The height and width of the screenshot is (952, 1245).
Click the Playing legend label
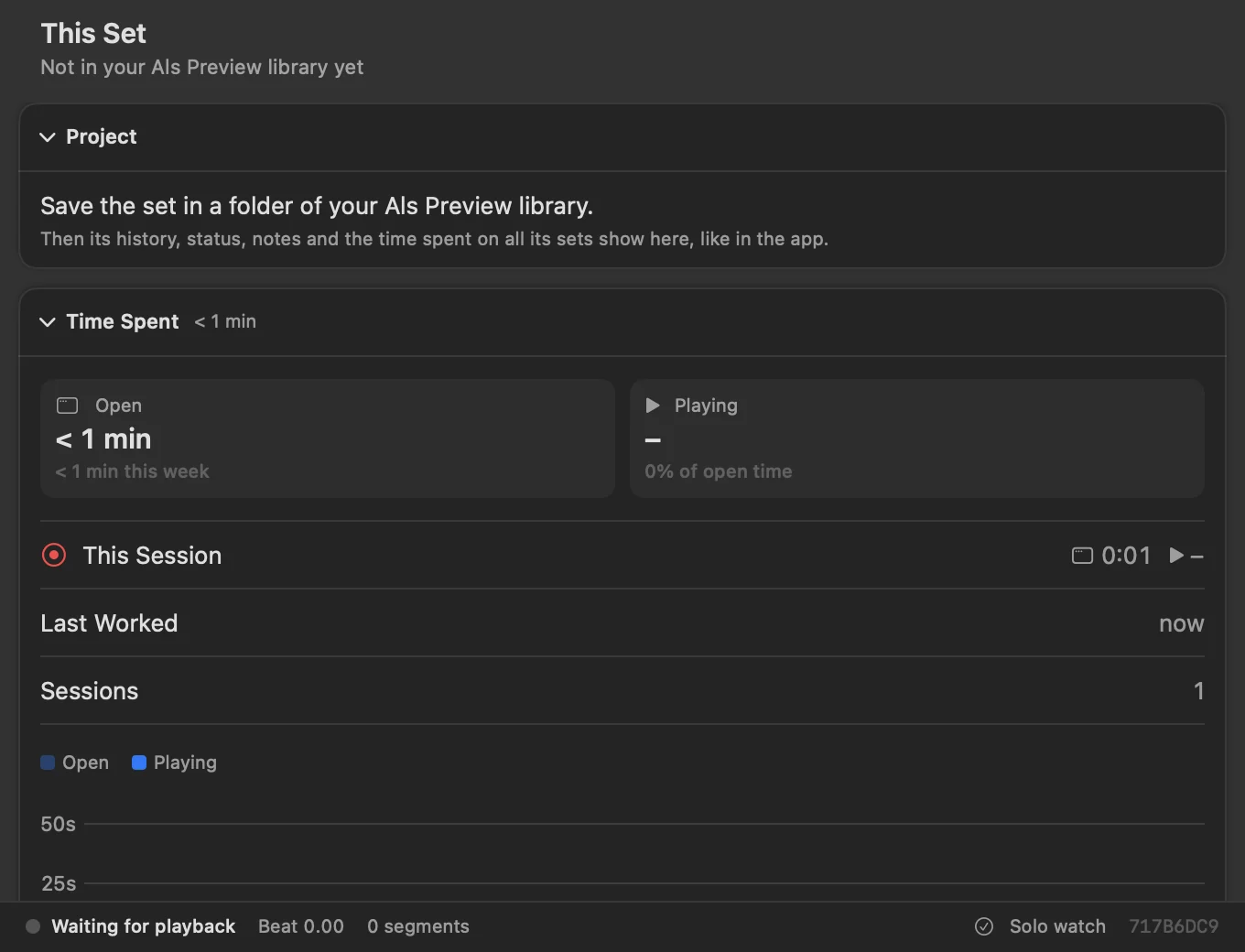tap(185, 763)
